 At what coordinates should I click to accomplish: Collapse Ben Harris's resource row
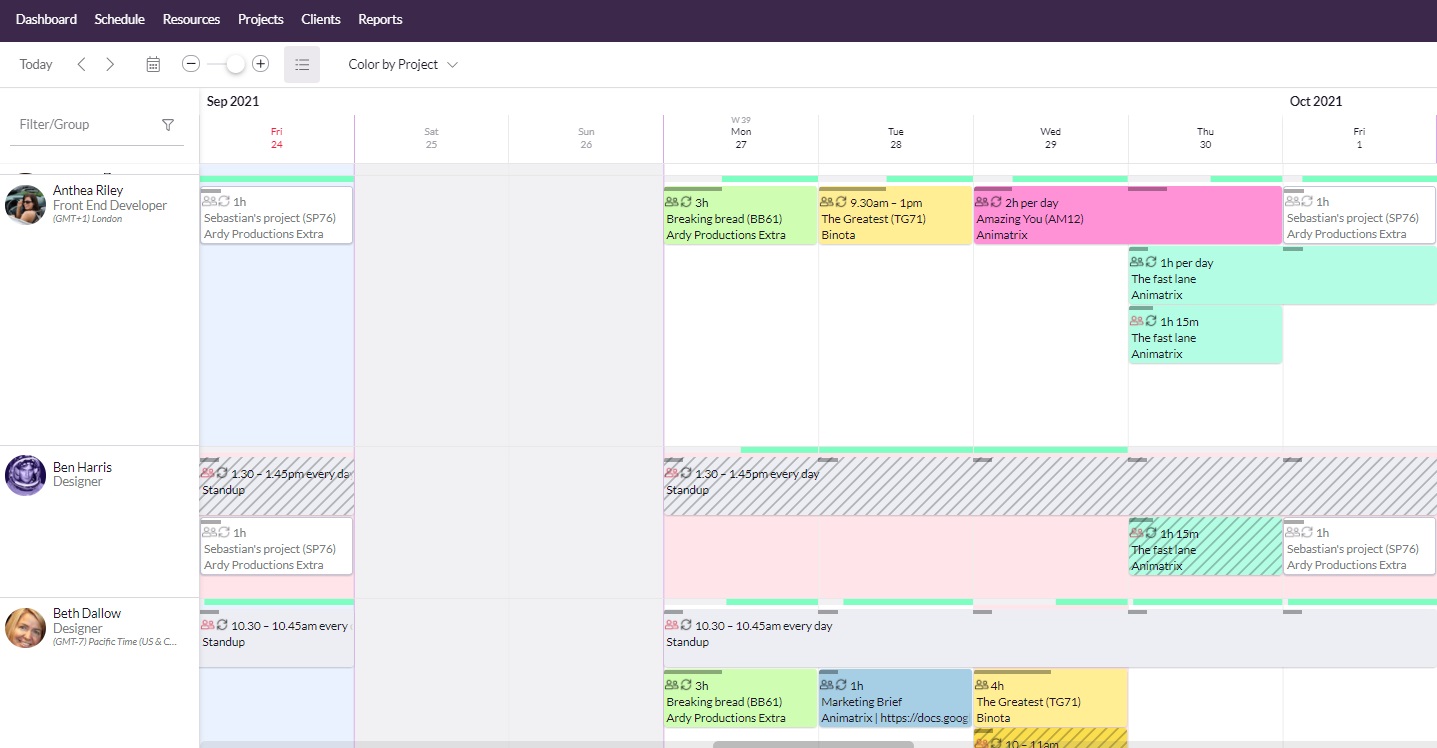pyautogui.click(x=83, y=466)
